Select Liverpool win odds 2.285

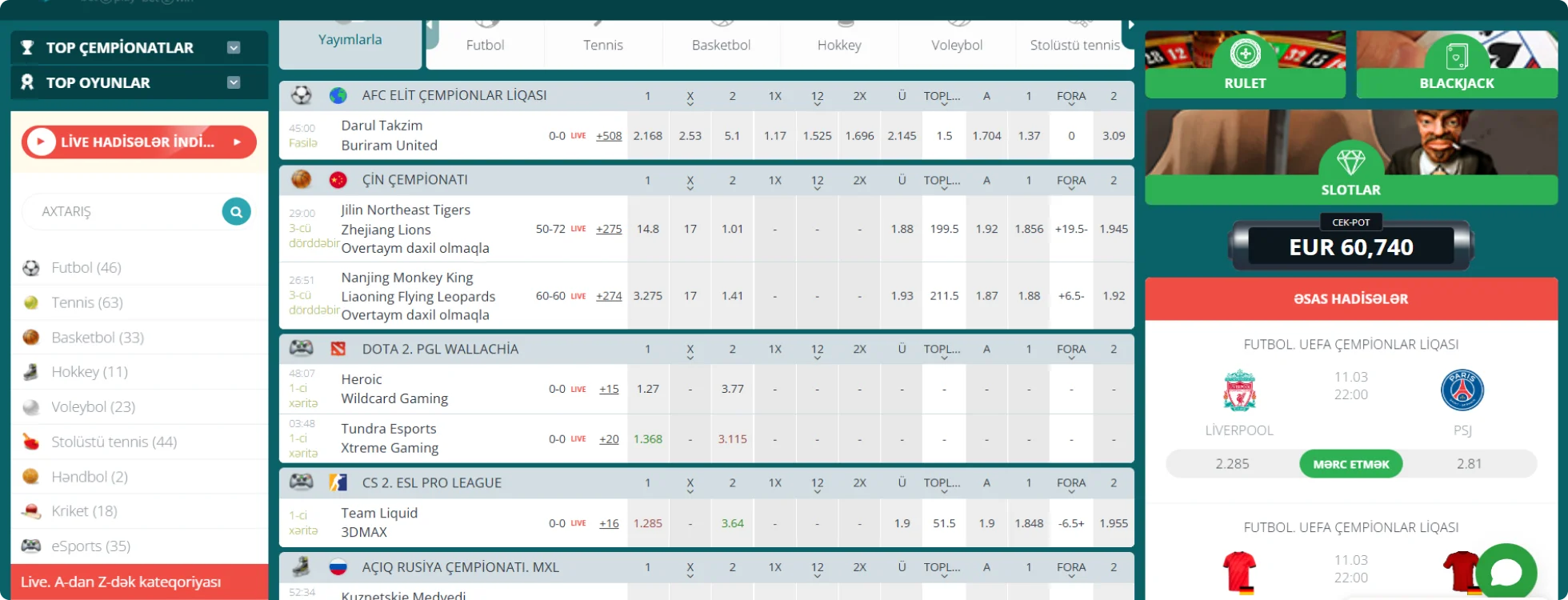point(1233,464)
